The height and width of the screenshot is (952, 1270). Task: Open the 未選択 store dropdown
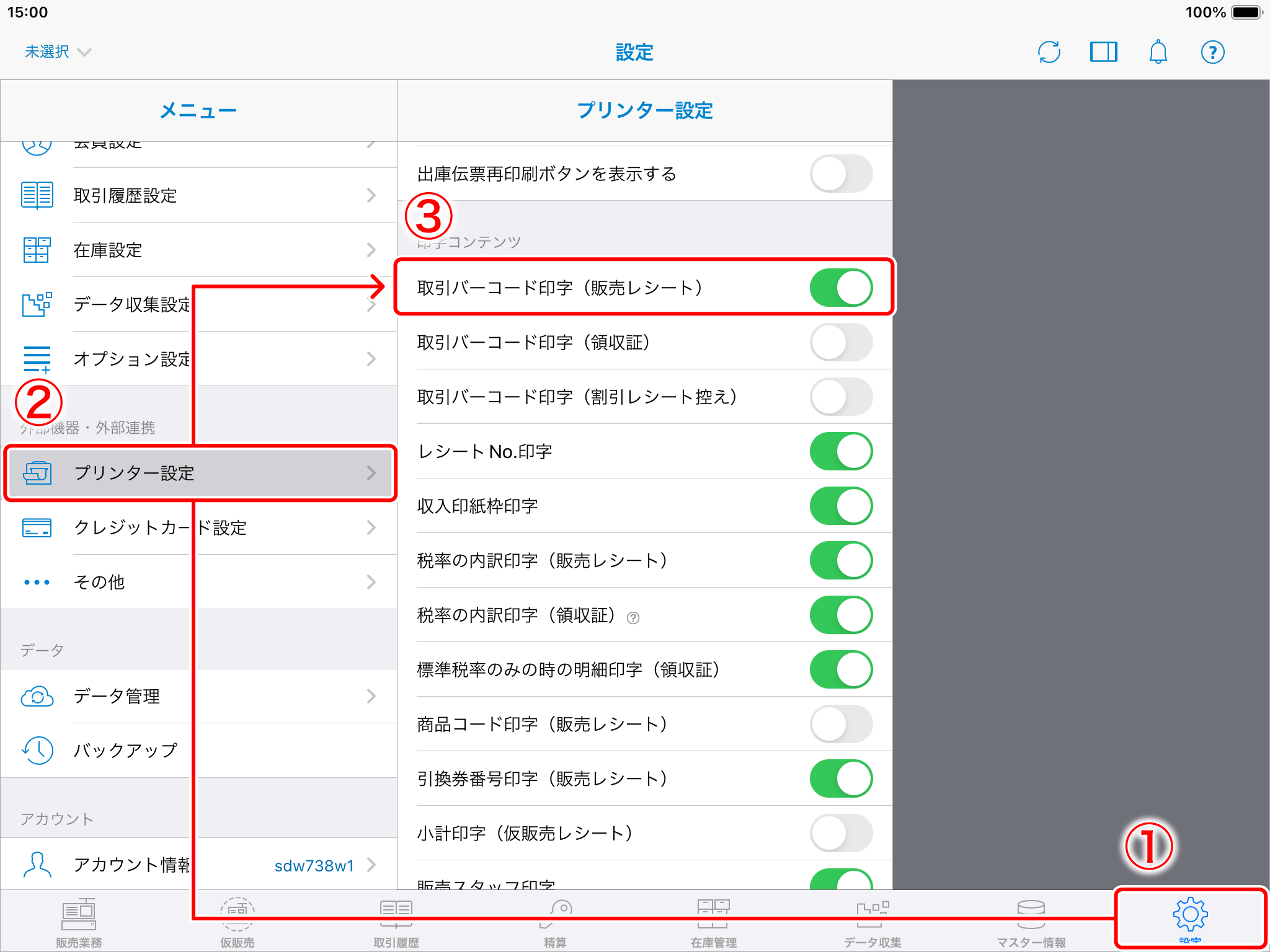(x=58, y=52)
